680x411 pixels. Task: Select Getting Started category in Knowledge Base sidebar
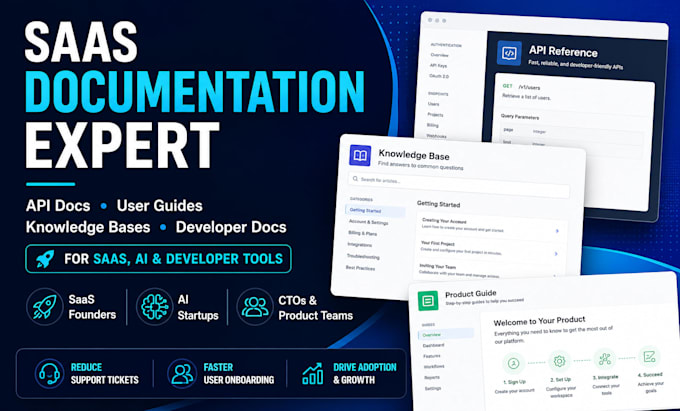click(376, 211)
